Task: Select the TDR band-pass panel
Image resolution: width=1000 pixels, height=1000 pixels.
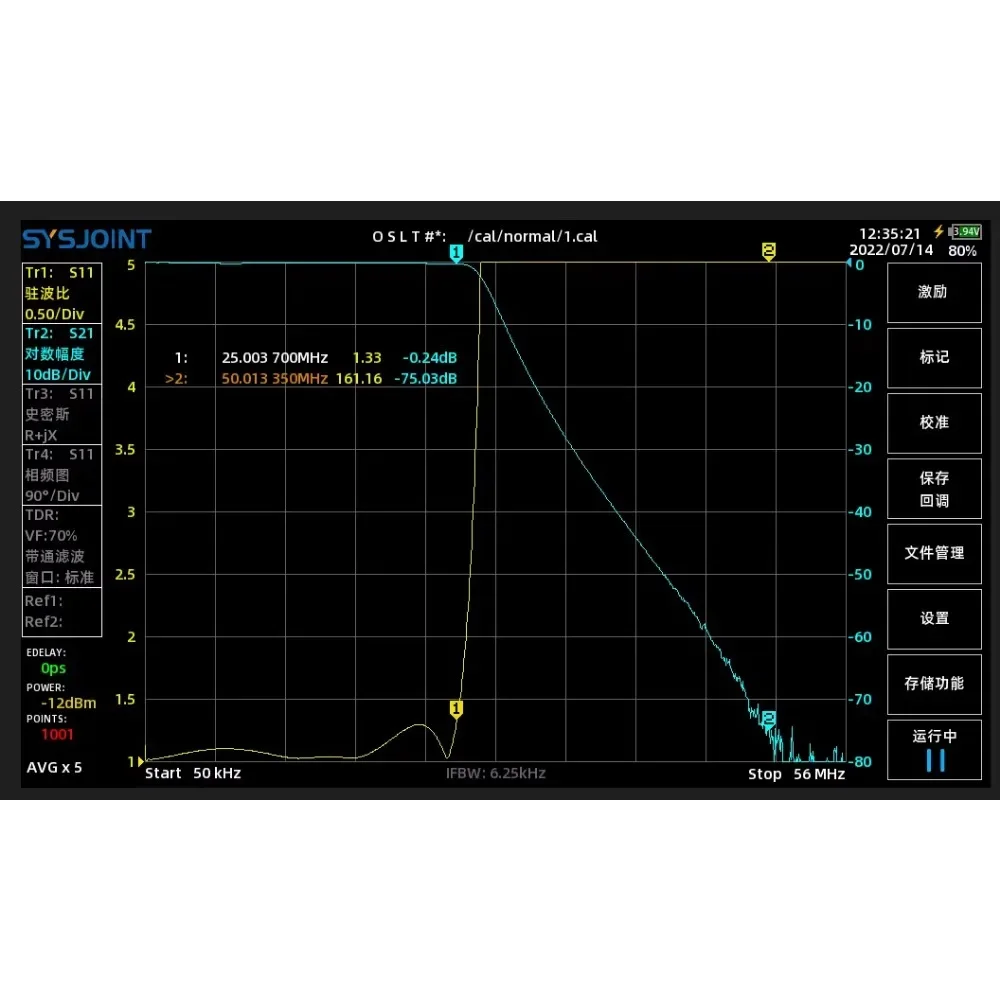Action: tap(62, 546)
